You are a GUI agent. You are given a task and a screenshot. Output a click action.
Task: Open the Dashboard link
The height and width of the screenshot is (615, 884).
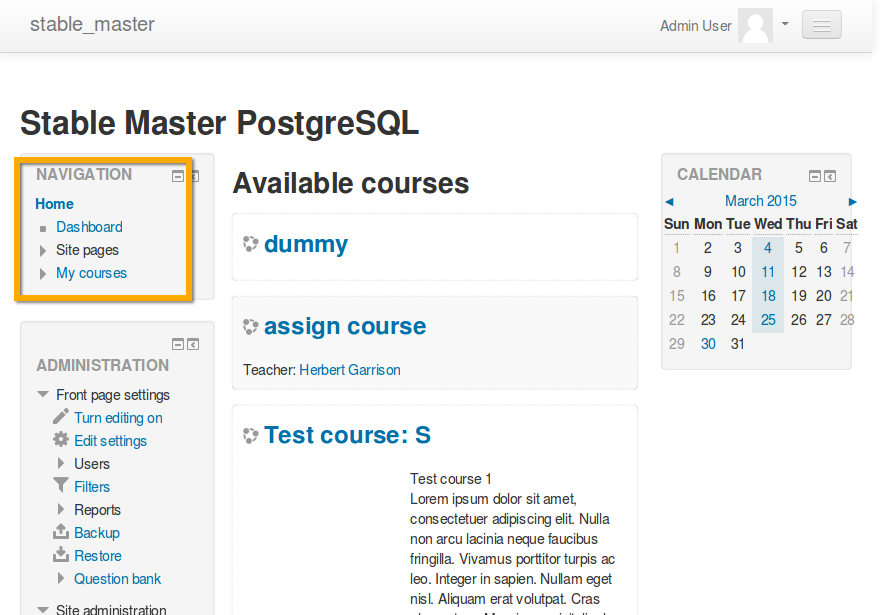(89, 227)
